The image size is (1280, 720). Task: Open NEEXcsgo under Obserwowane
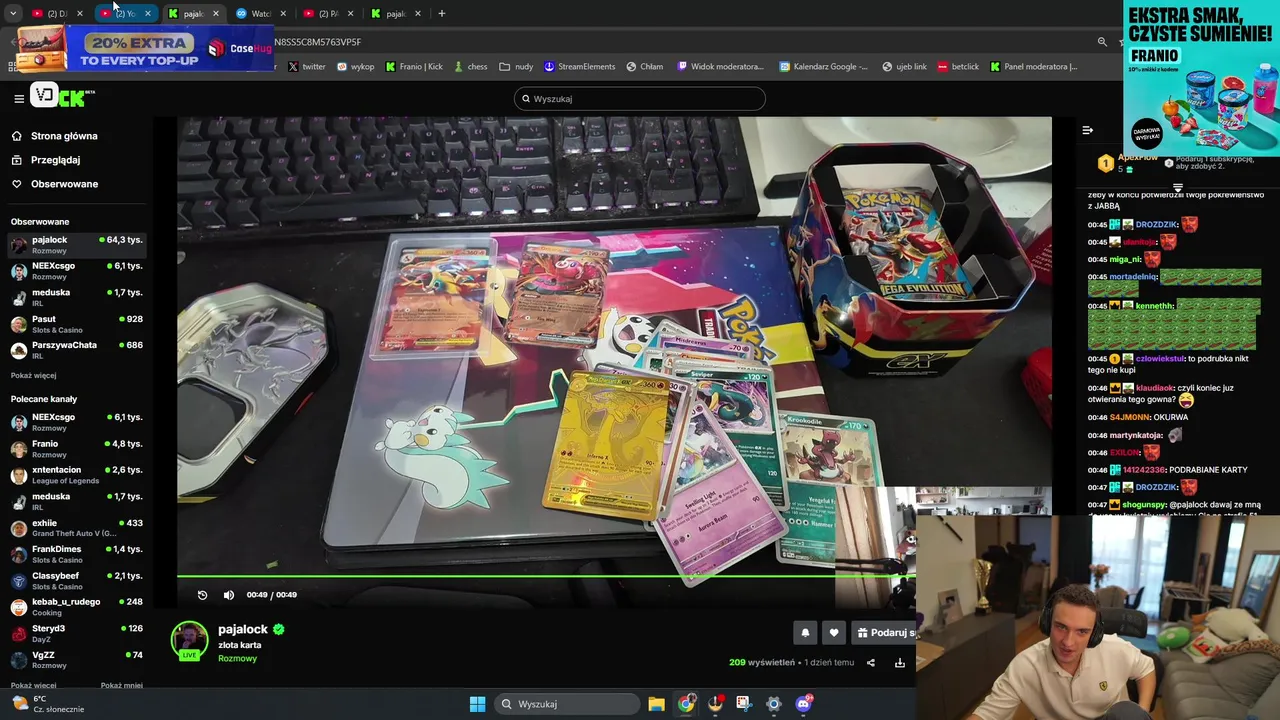[x=76, y=271]
